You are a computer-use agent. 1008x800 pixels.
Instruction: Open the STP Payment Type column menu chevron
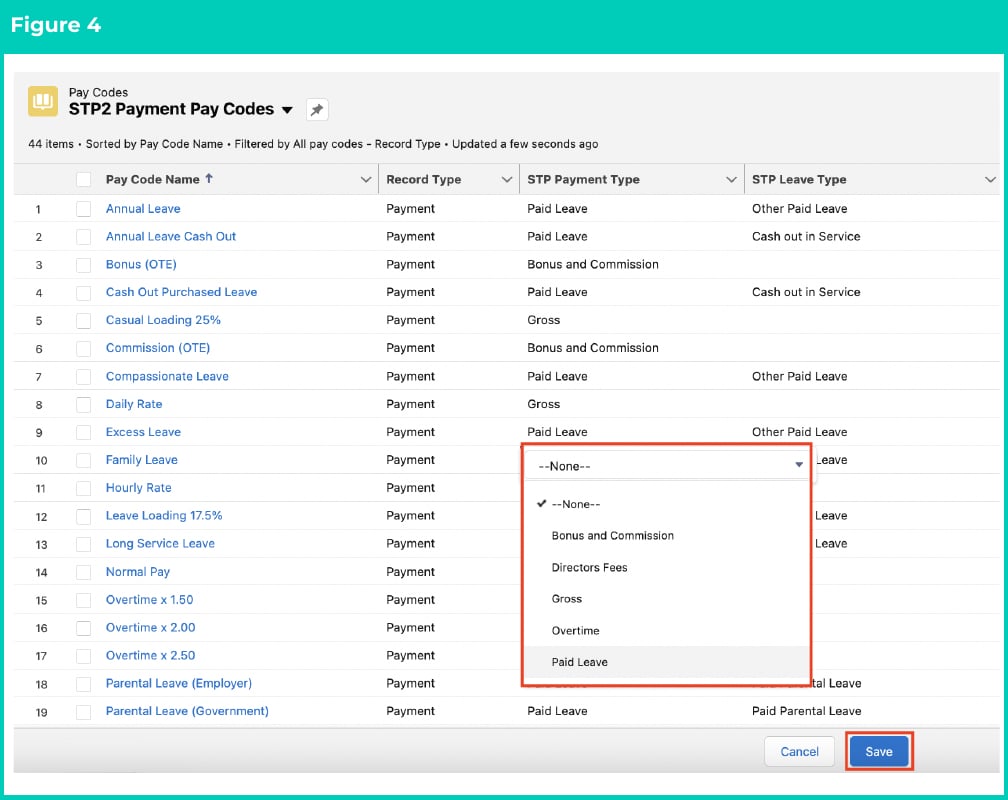point(731,179)
